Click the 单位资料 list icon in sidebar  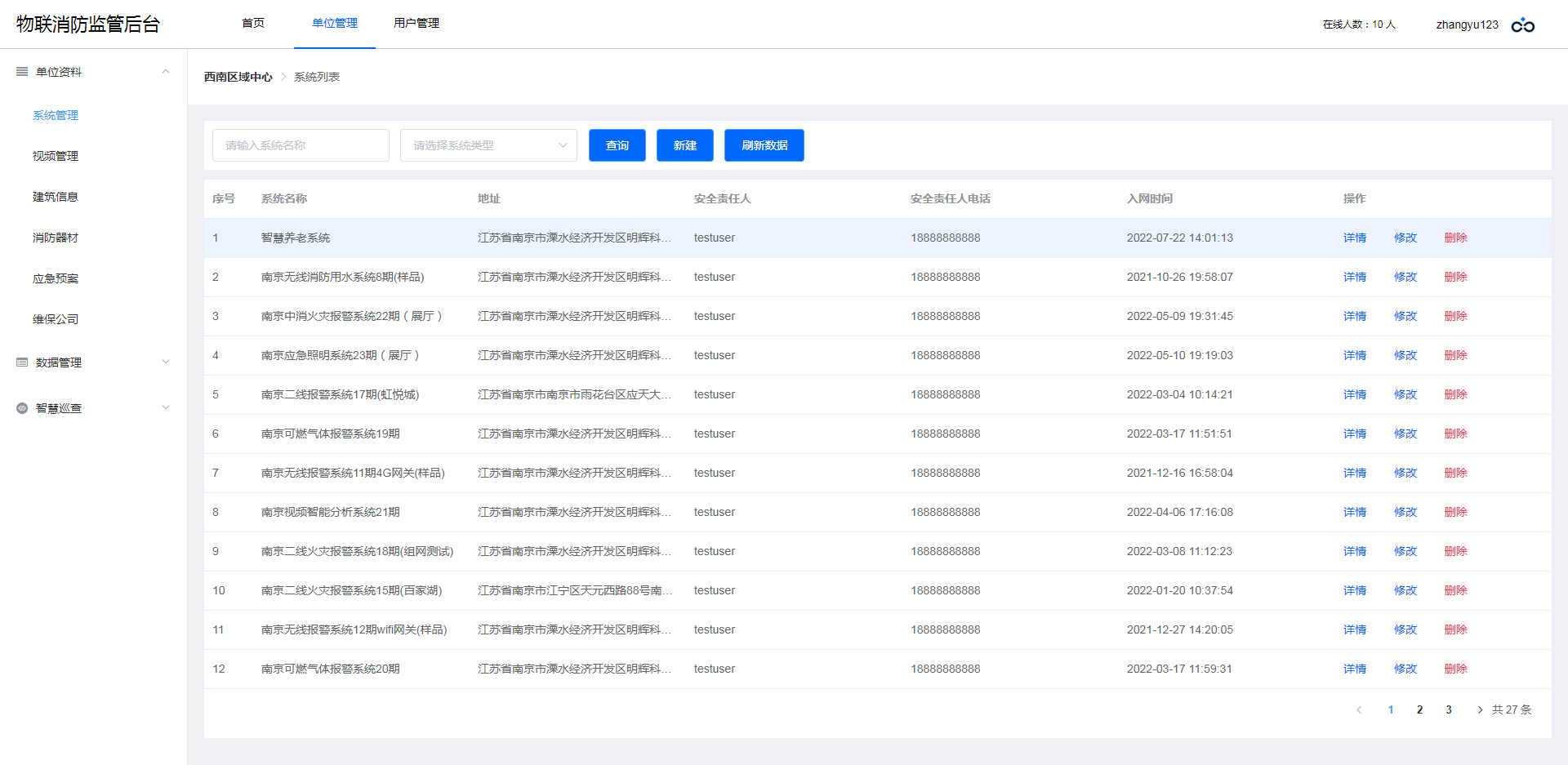[x=22, y=72]
